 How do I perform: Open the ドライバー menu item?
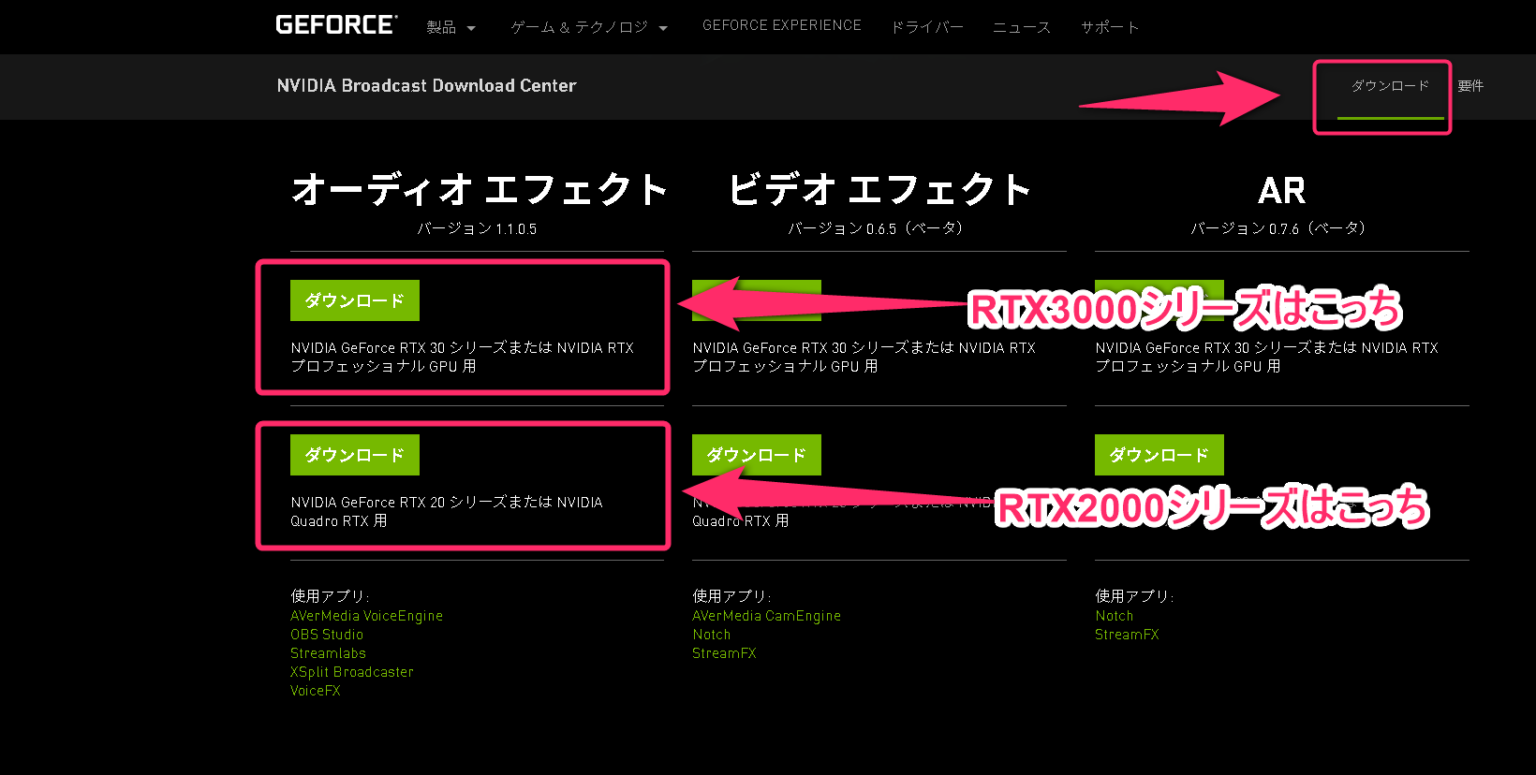927,27
